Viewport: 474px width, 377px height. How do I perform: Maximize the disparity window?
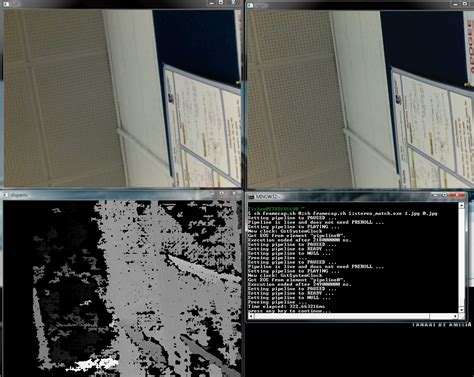(221, 193)
